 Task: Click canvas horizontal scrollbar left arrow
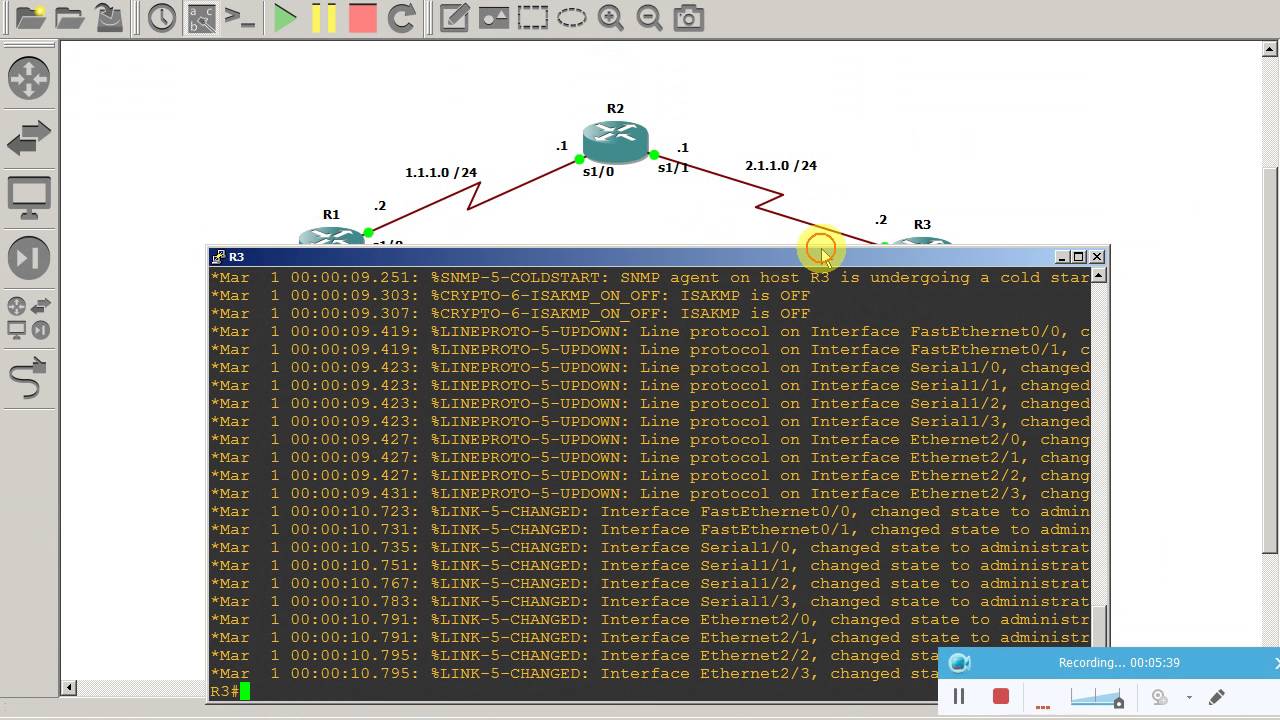69,687
